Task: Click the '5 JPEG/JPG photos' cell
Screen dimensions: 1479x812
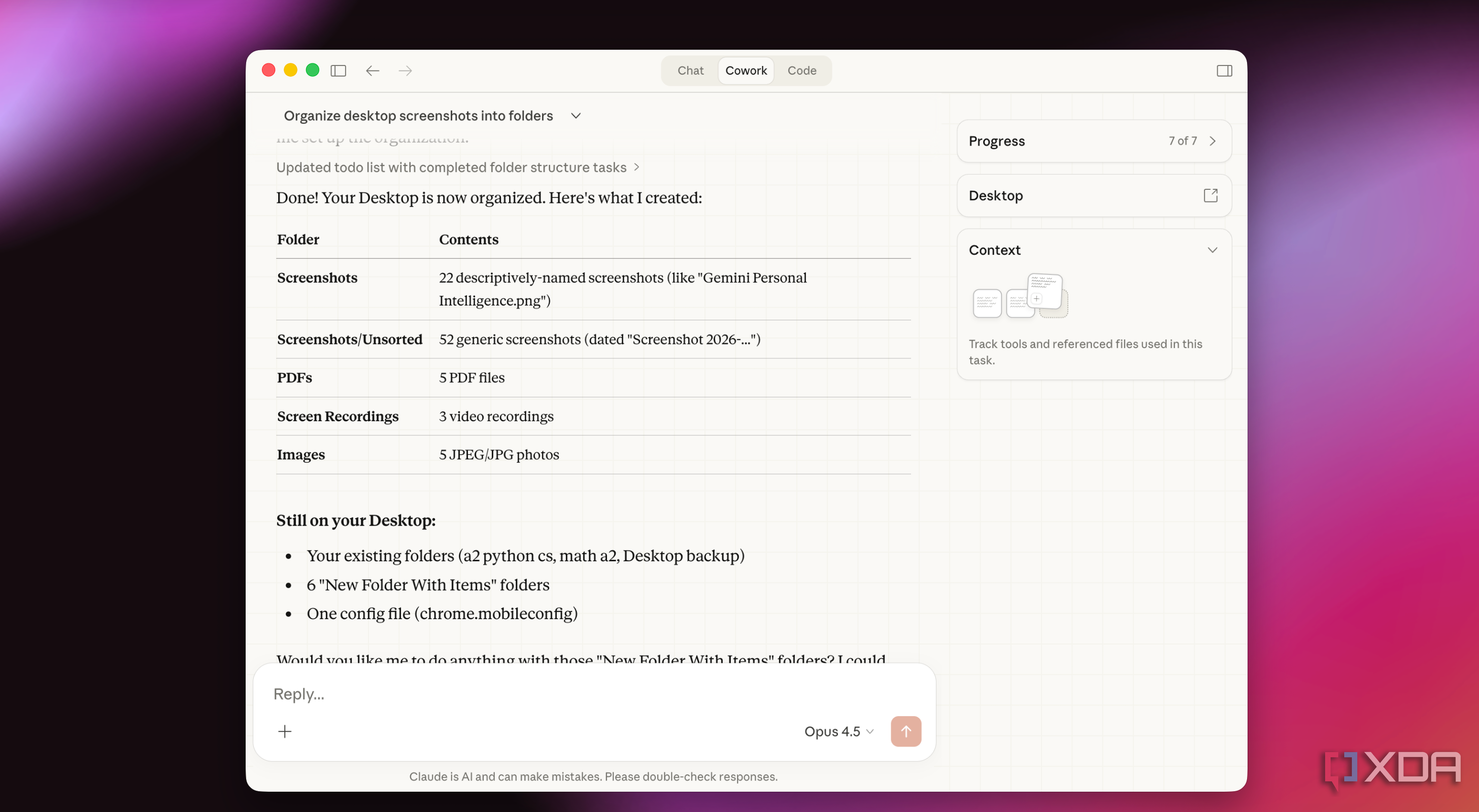Action: (499, 454)
